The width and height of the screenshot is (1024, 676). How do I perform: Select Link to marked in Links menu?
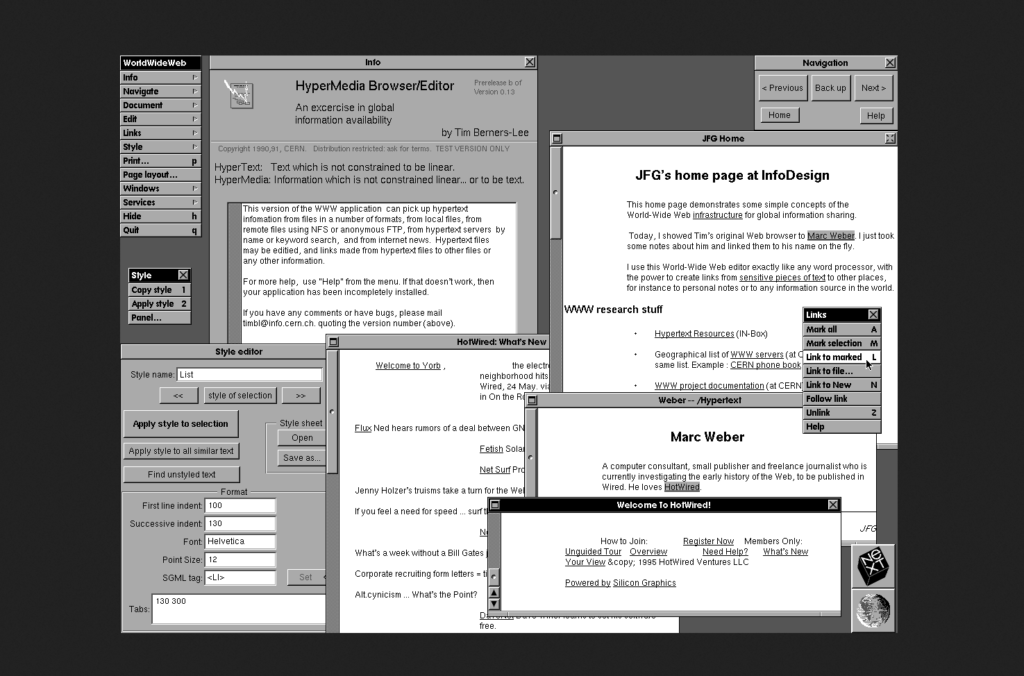834,357
